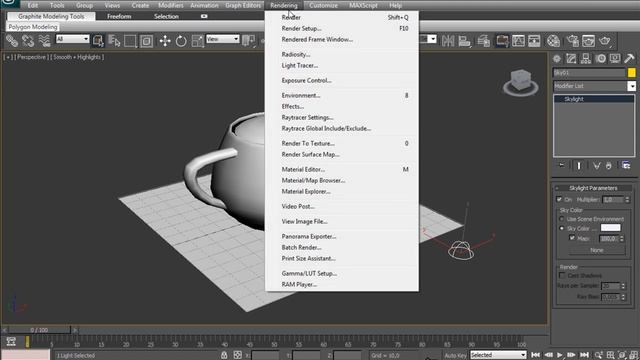This screenshot has width=640, height=360.
Task: Click Pin Stack icon under modifier list
Action: [562, 165]
